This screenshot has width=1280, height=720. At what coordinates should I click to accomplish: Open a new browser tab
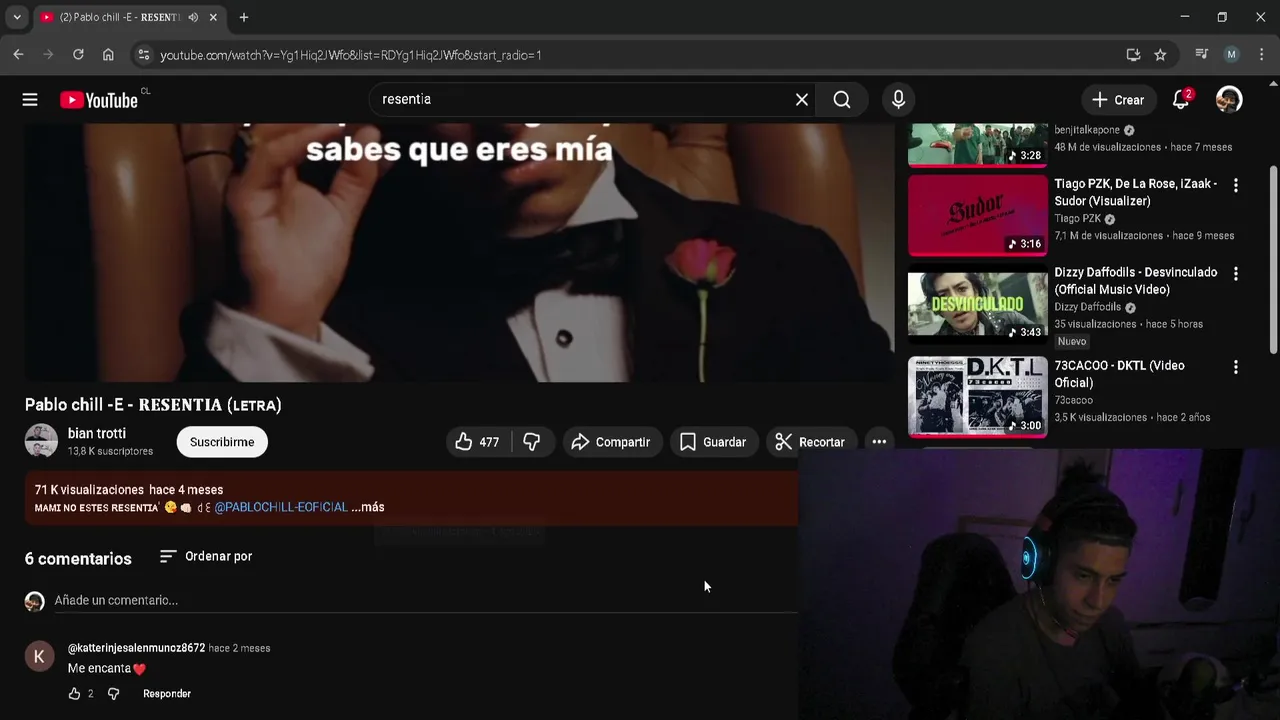pyautogui.click(x=243, y=17)
